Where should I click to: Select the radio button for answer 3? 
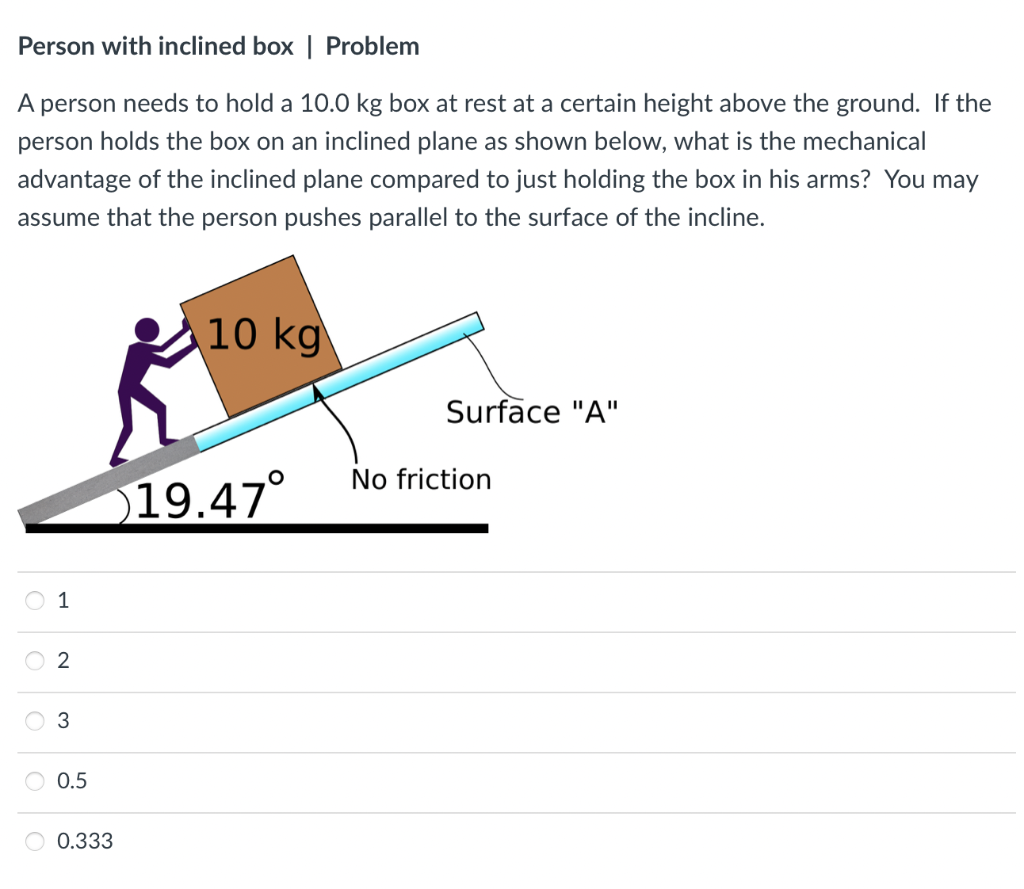click(x=34, y=721)
